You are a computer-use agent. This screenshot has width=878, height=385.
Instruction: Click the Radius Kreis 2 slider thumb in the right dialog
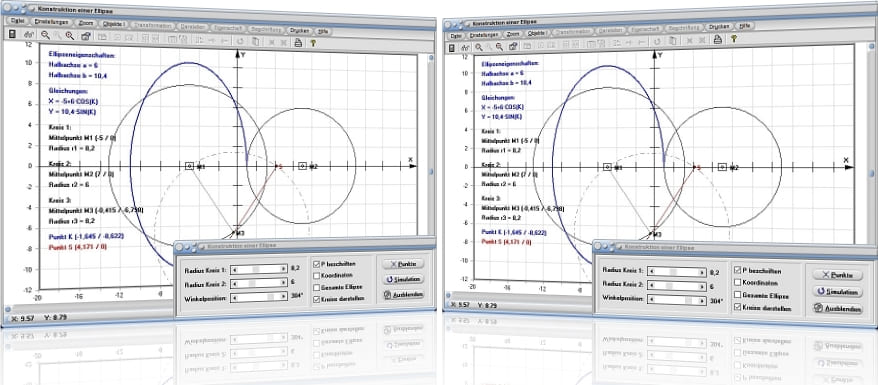pyautogui.click(x=669, y=285)
